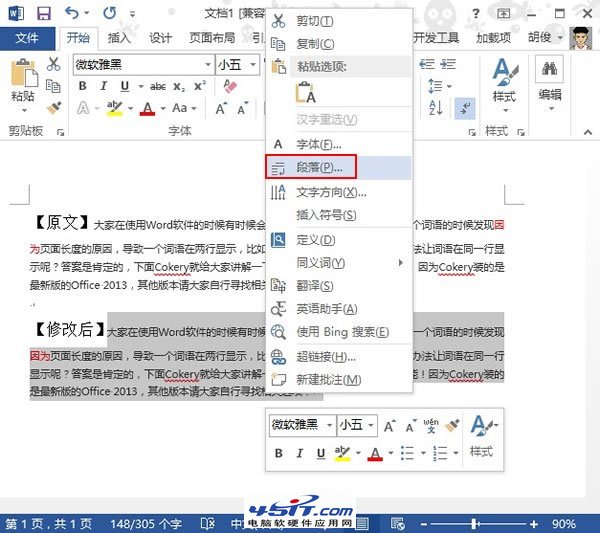Click the A-Z sort icon
600x533 pixels.
click(x=435, y=108)
